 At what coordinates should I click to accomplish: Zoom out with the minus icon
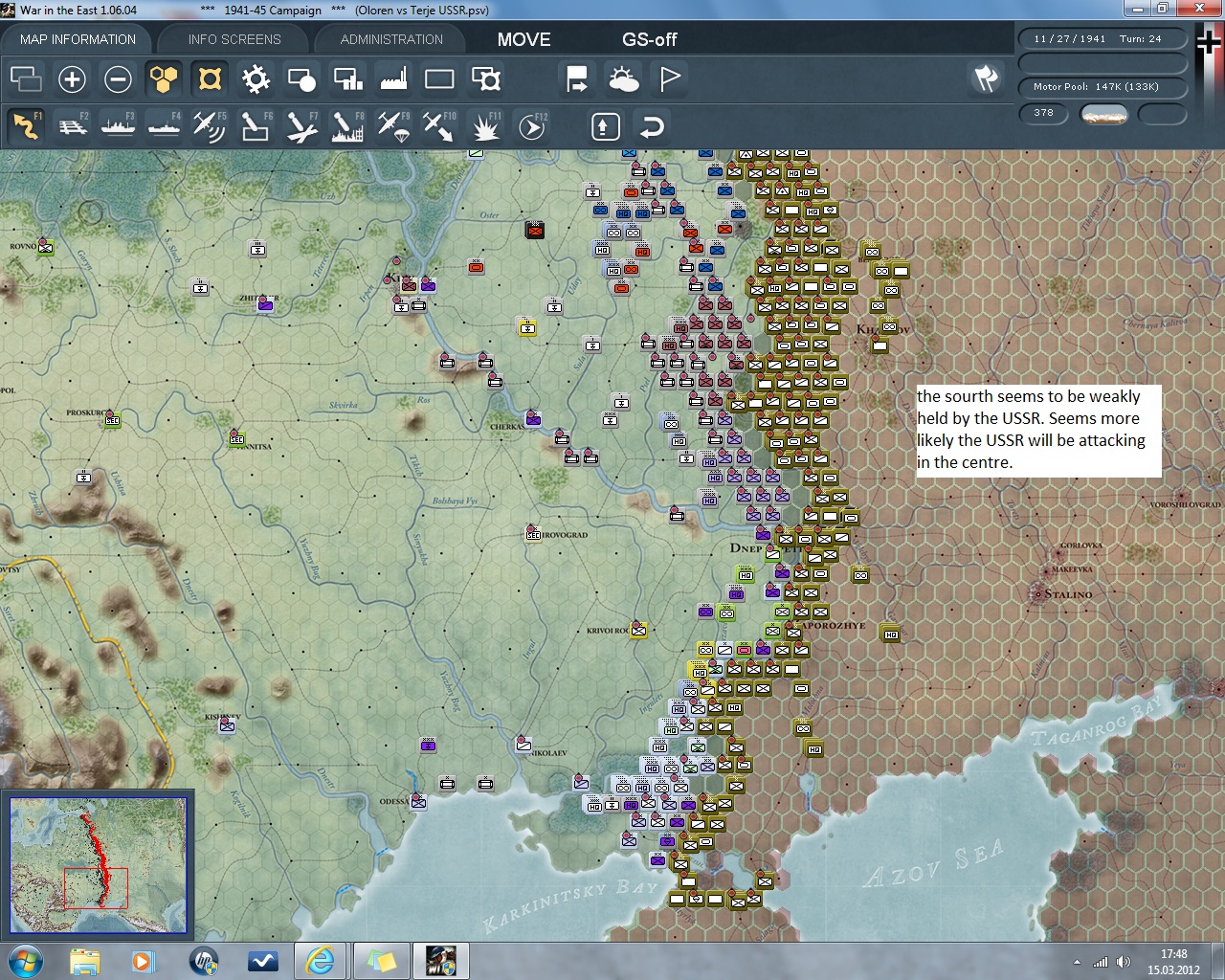tap(118, 79)
